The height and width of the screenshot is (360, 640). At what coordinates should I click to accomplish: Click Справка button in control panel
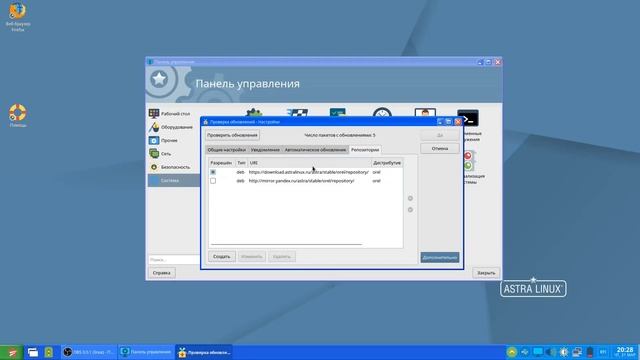coord(162,273)
